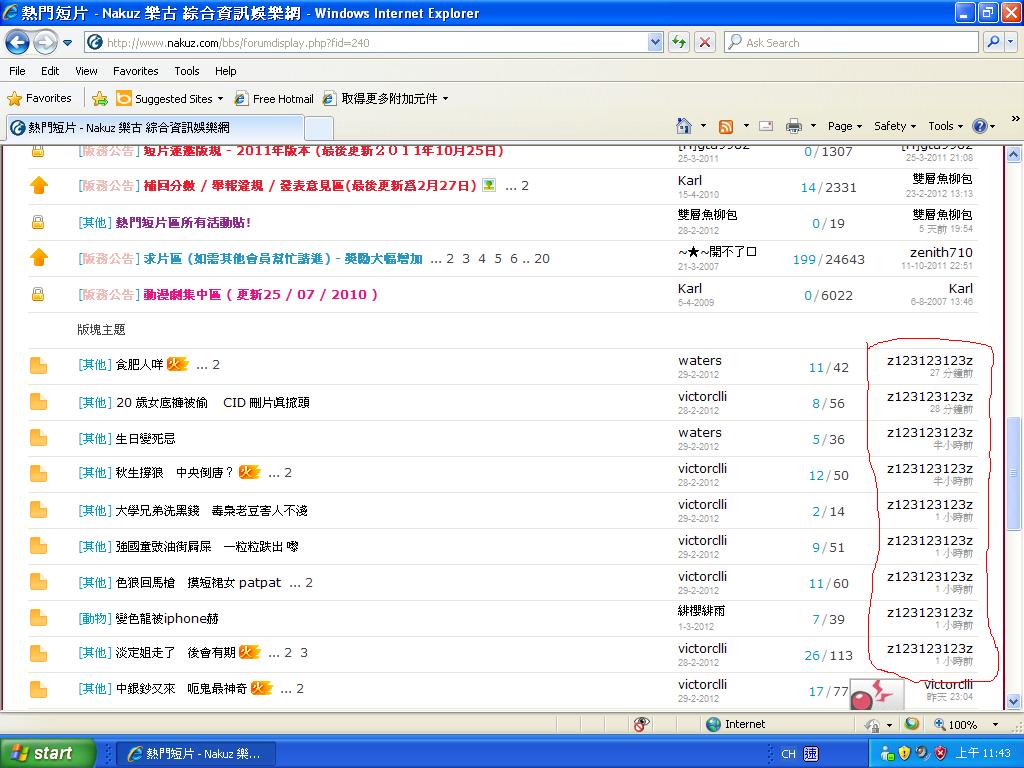Click the folder icon beside 食肥人咩
Image resolution: width=1024 pixels, height=768 pixels.
click(39, 366)
